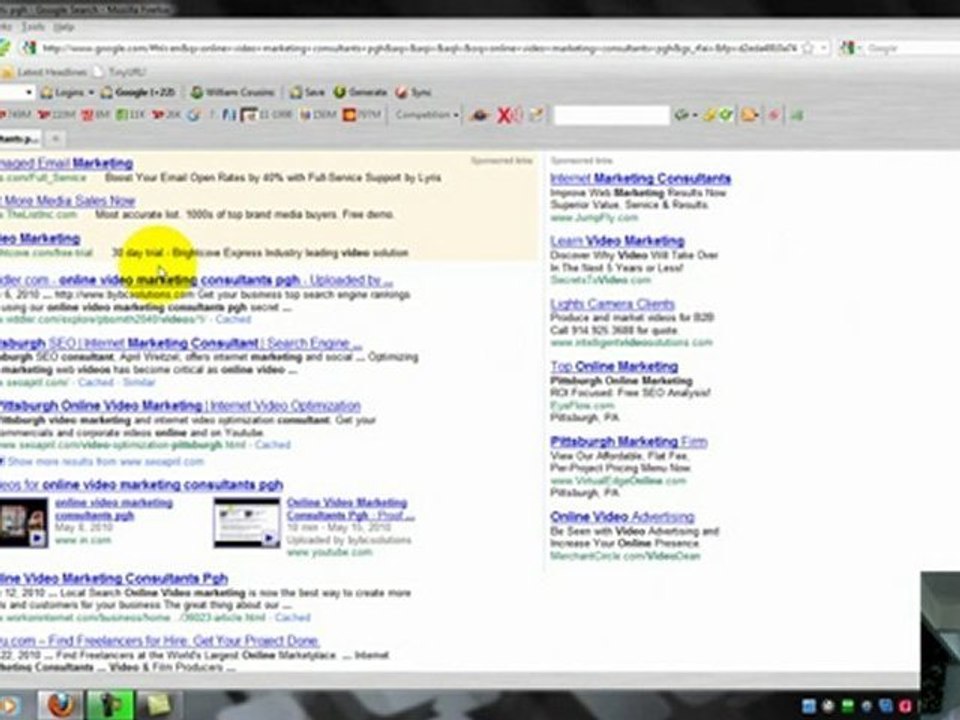Play the first video thumbnail from May 6
960x720 pixels.
click(x=24, y=522)
